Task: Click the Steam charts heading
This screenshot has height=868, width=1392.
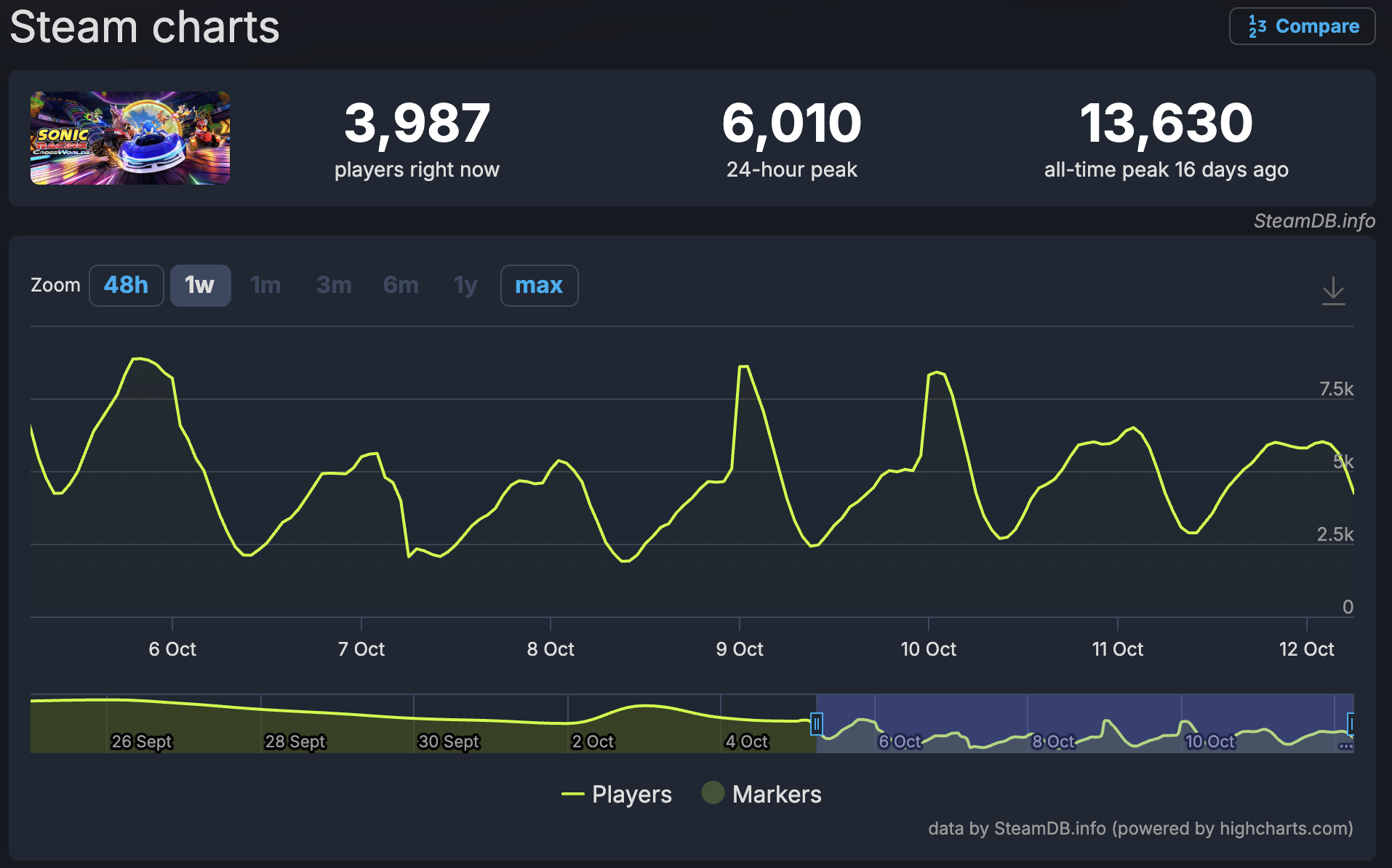Action: (x=145, y=27)
